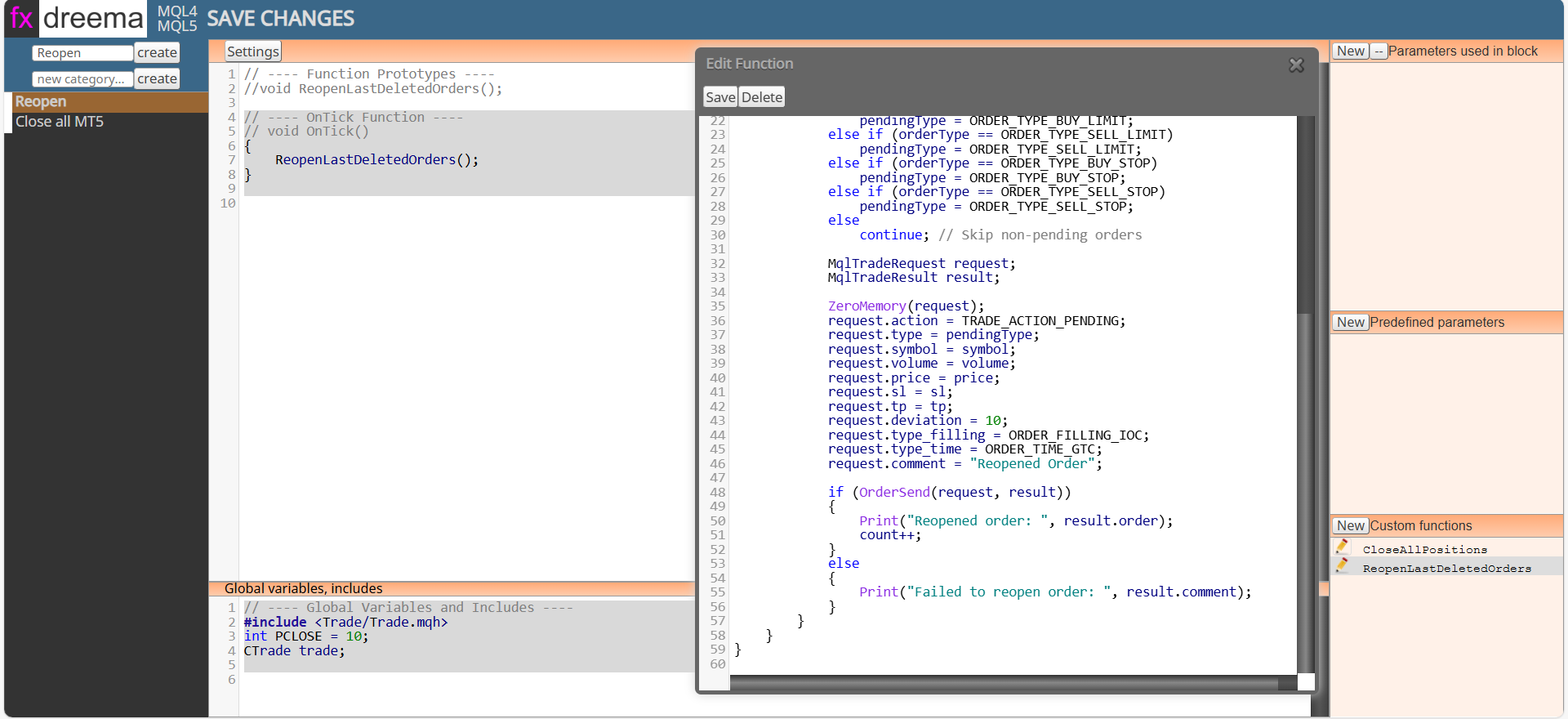1568x719 pixels.
Task: Add New predefined parameter
Action: point(1351,322)
